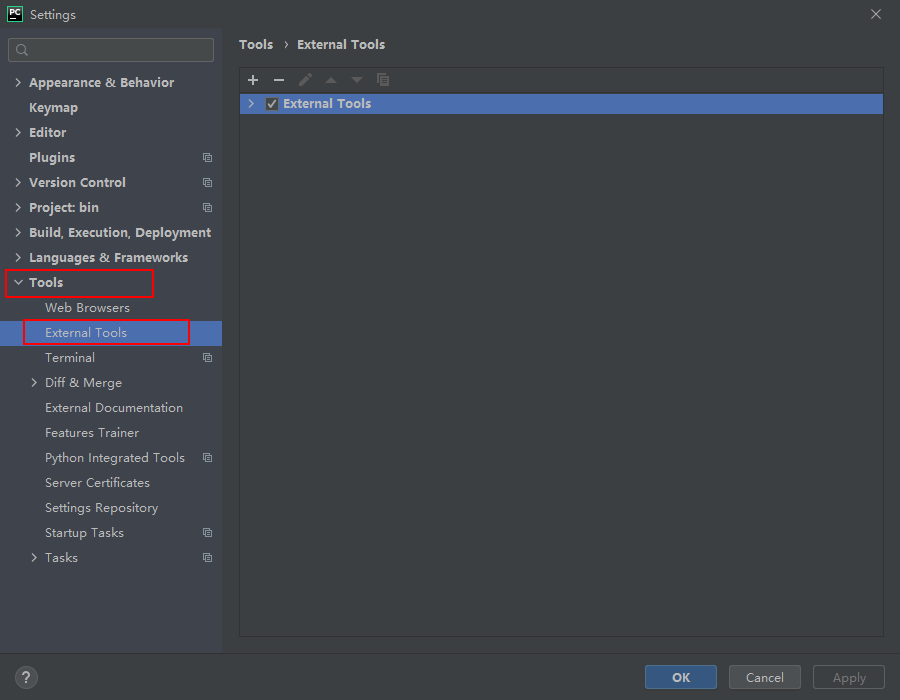Toggle the External Tools group checkbox
The width and height of the screenshot is (900, 700).
tap(272, 104)
